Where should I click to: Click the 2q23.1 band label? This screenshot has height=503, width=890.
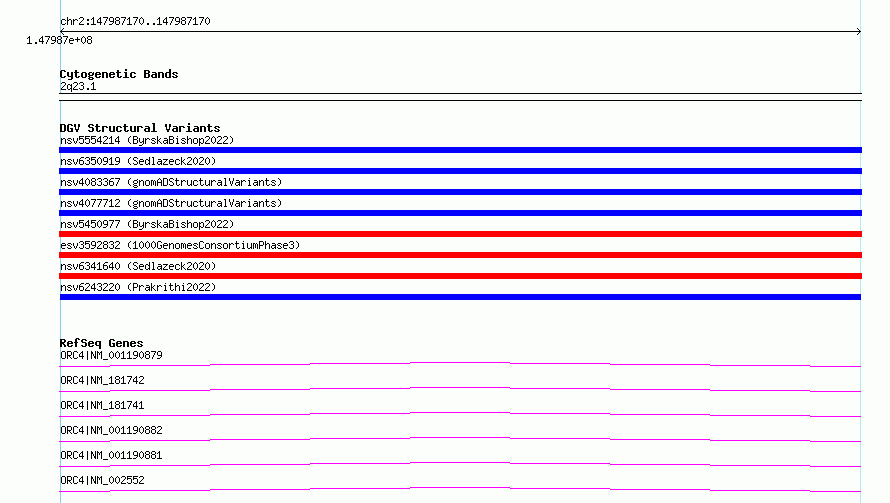(x=78, y=86)
